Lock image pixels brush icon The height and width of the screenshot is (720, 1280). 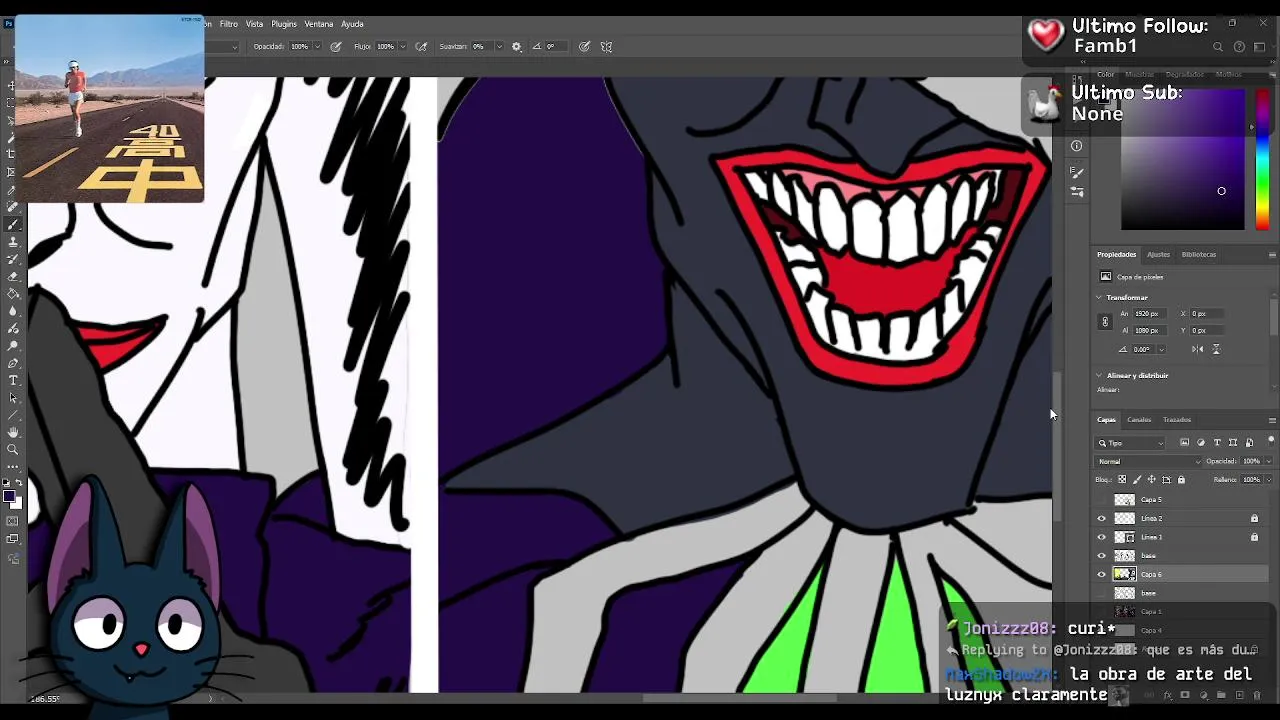[1137, 479]
